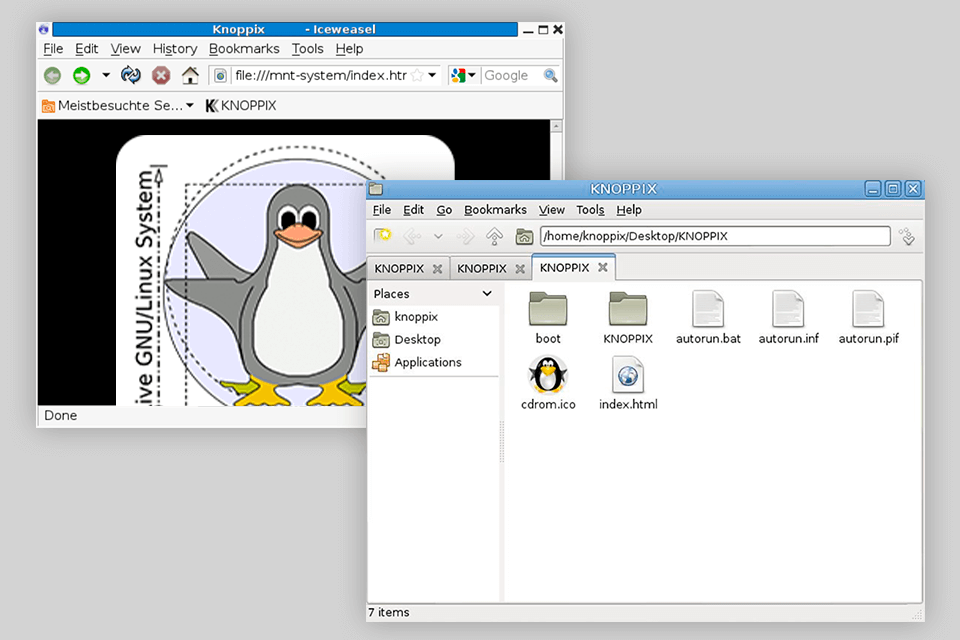Open the search engine selector dropdown
960x640 pixels.
coord(463,75)
